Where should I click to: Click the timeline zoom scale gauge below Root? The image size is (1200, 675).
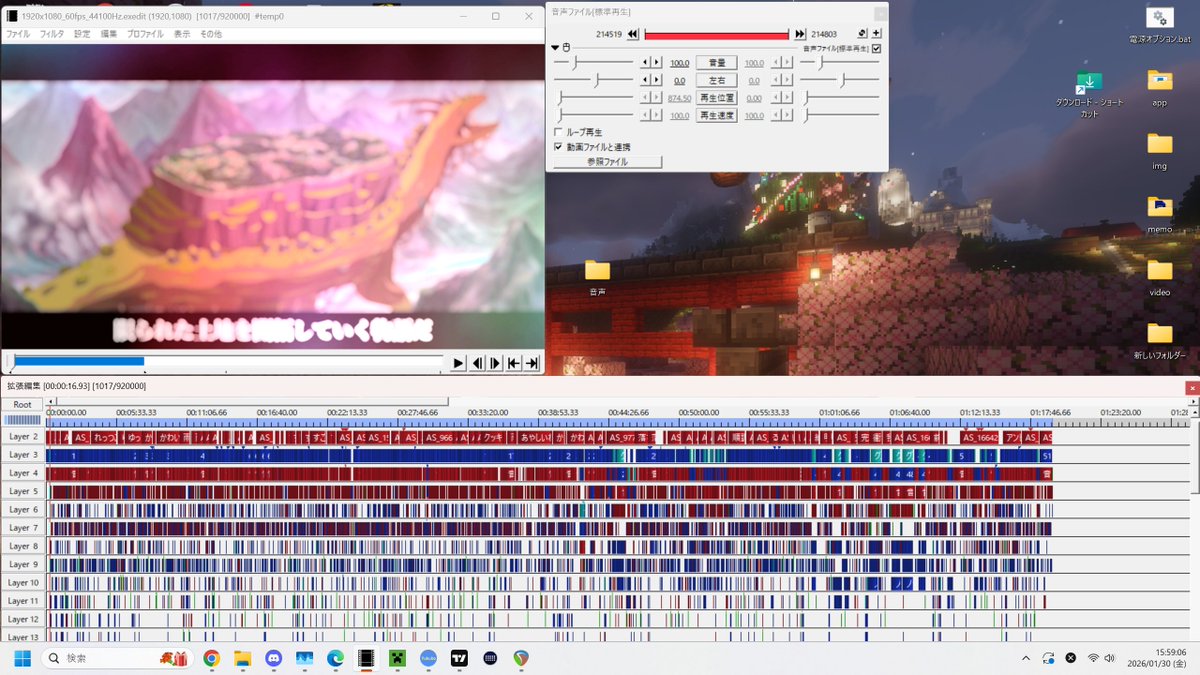click(22, 420)
